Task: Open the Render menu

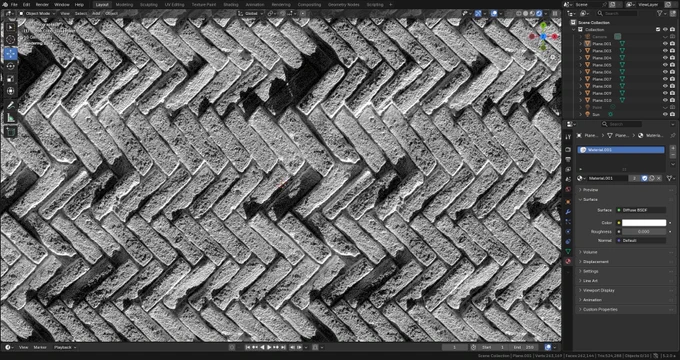Action: click(x=42, y=4)
